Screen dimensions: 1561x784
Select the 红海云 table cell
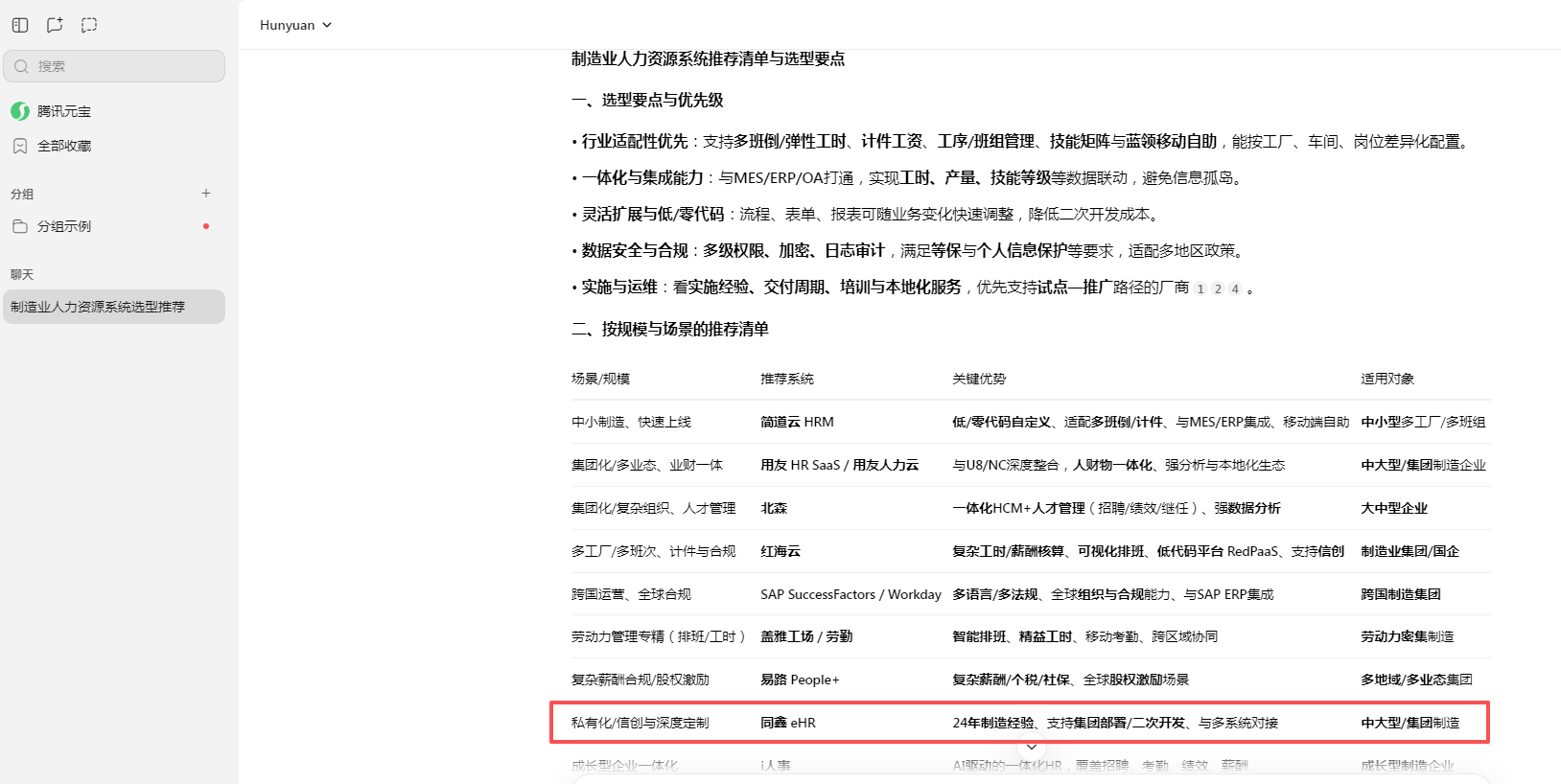pos(780,551)
